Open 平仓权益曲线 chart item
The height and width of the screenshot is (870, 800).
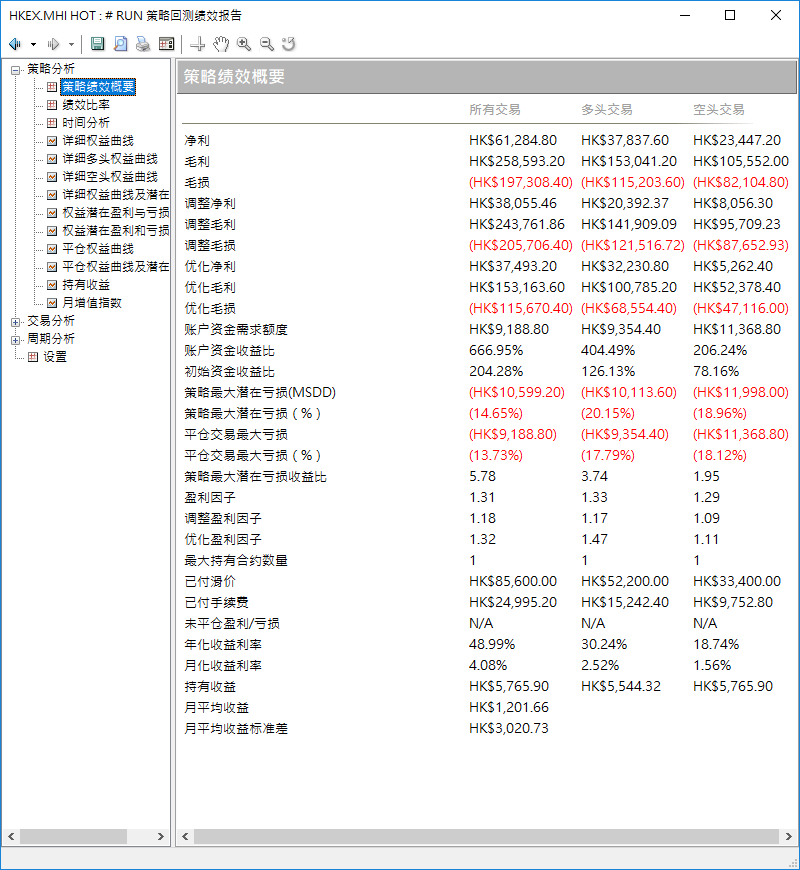pyautogui.click(x=98, y=249)
